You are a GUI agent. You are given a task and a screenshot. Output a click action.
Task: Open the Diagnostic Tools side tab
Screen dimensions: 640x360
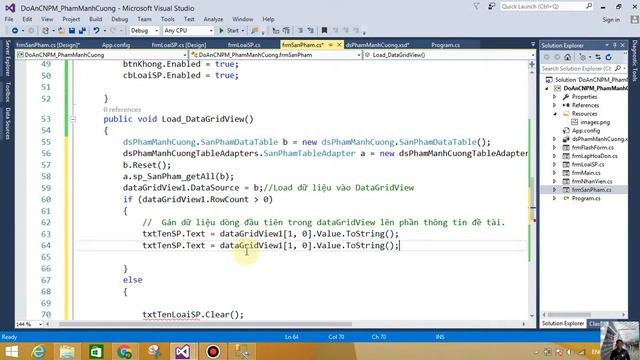pos(635,60)
